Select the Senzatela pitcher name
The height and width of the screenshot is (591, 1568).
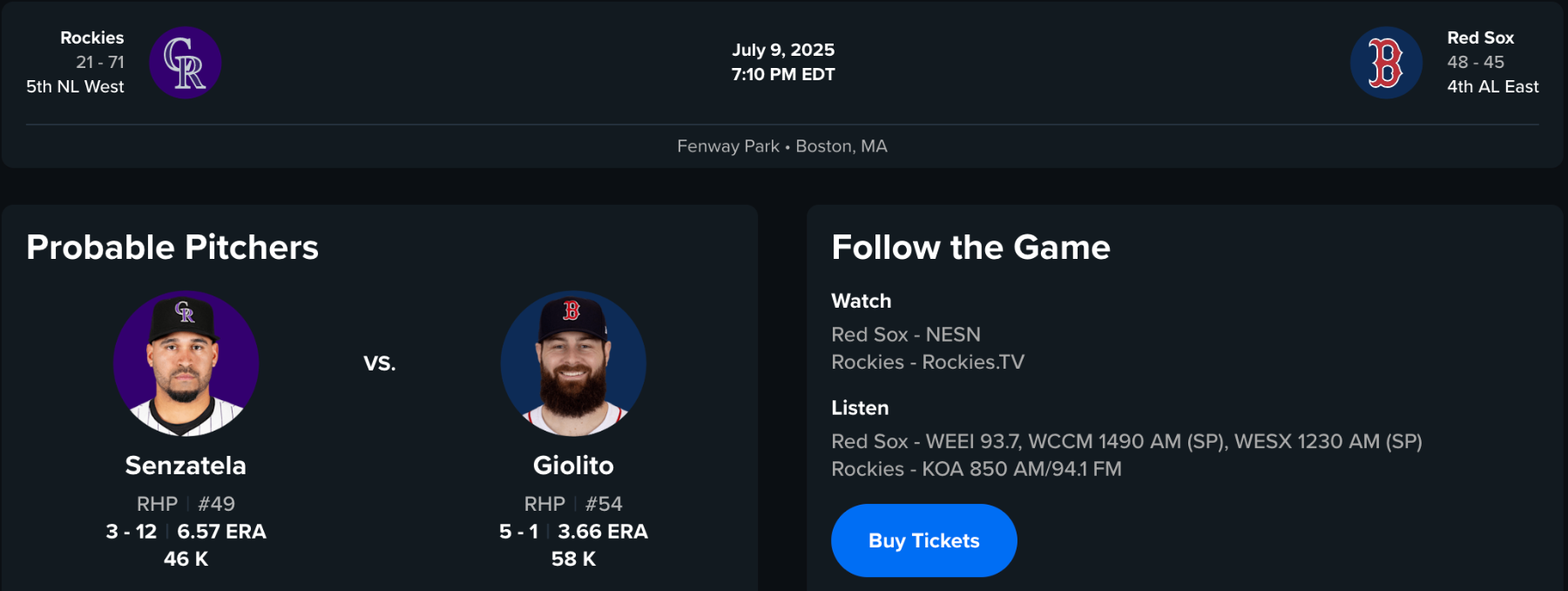coord(186,465)
